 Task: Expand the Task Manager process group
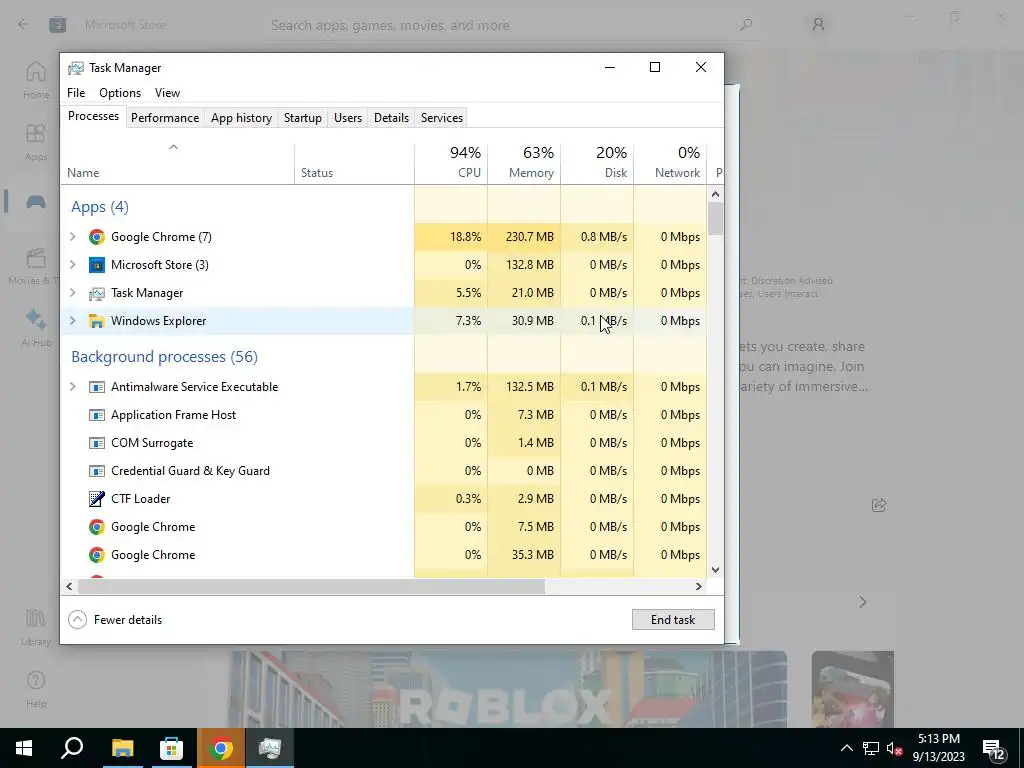72,293
